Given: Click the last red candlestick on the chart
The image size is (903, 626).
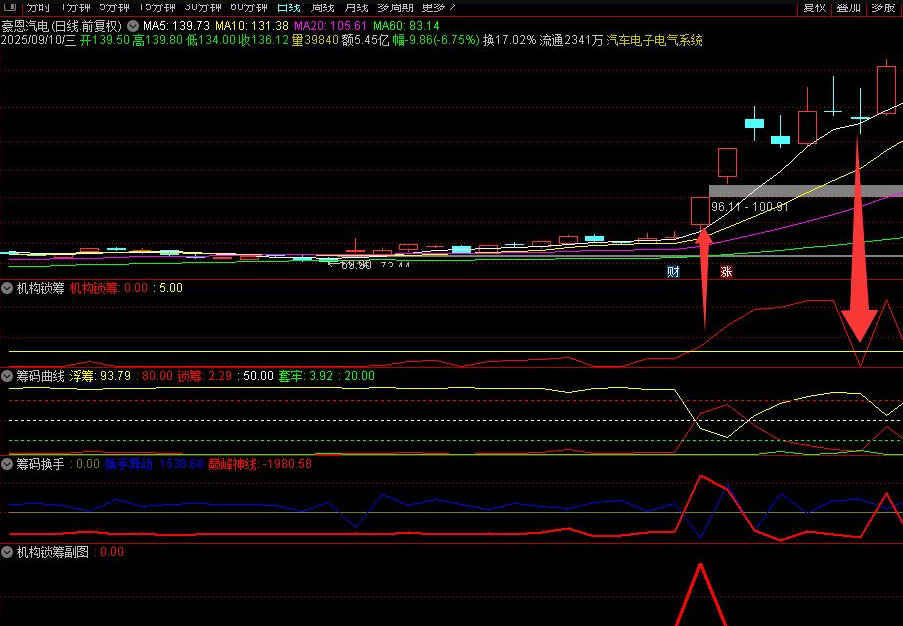Looking at the screenshot, I should coord(886,88).
